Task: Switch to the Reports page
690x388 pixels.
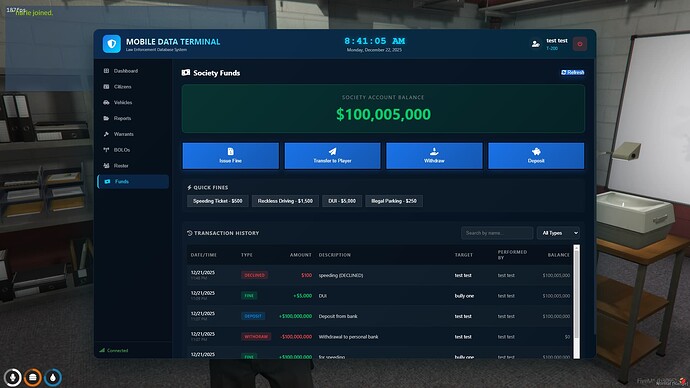Action: (x=133, y=118)
